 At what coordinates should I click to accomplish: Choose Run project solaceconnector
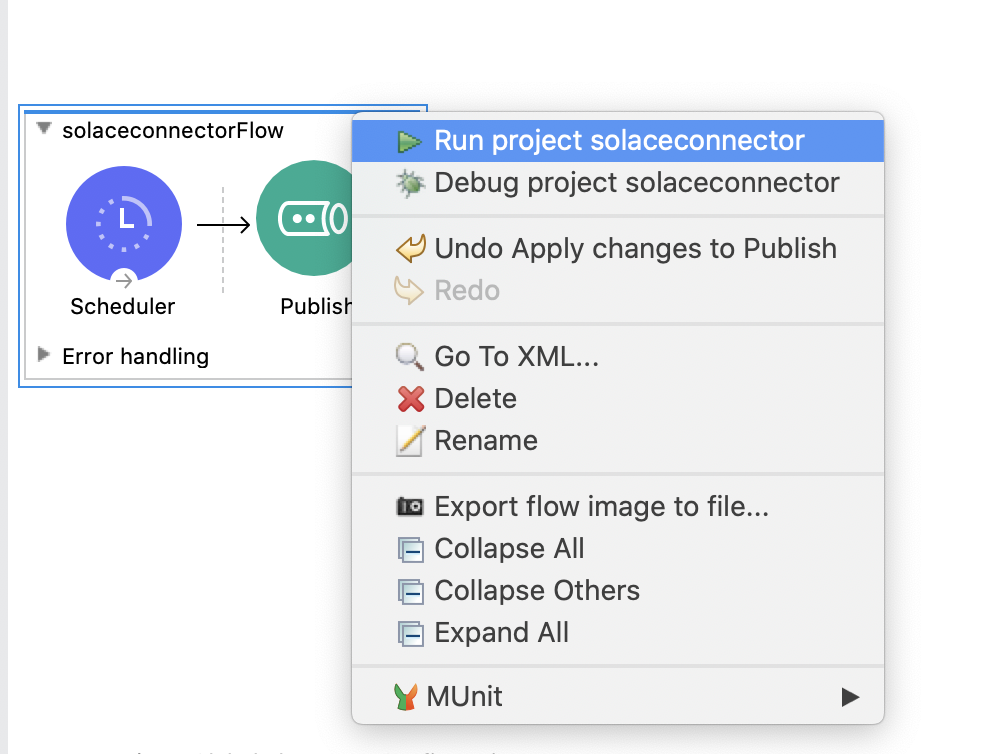point(619,141)
